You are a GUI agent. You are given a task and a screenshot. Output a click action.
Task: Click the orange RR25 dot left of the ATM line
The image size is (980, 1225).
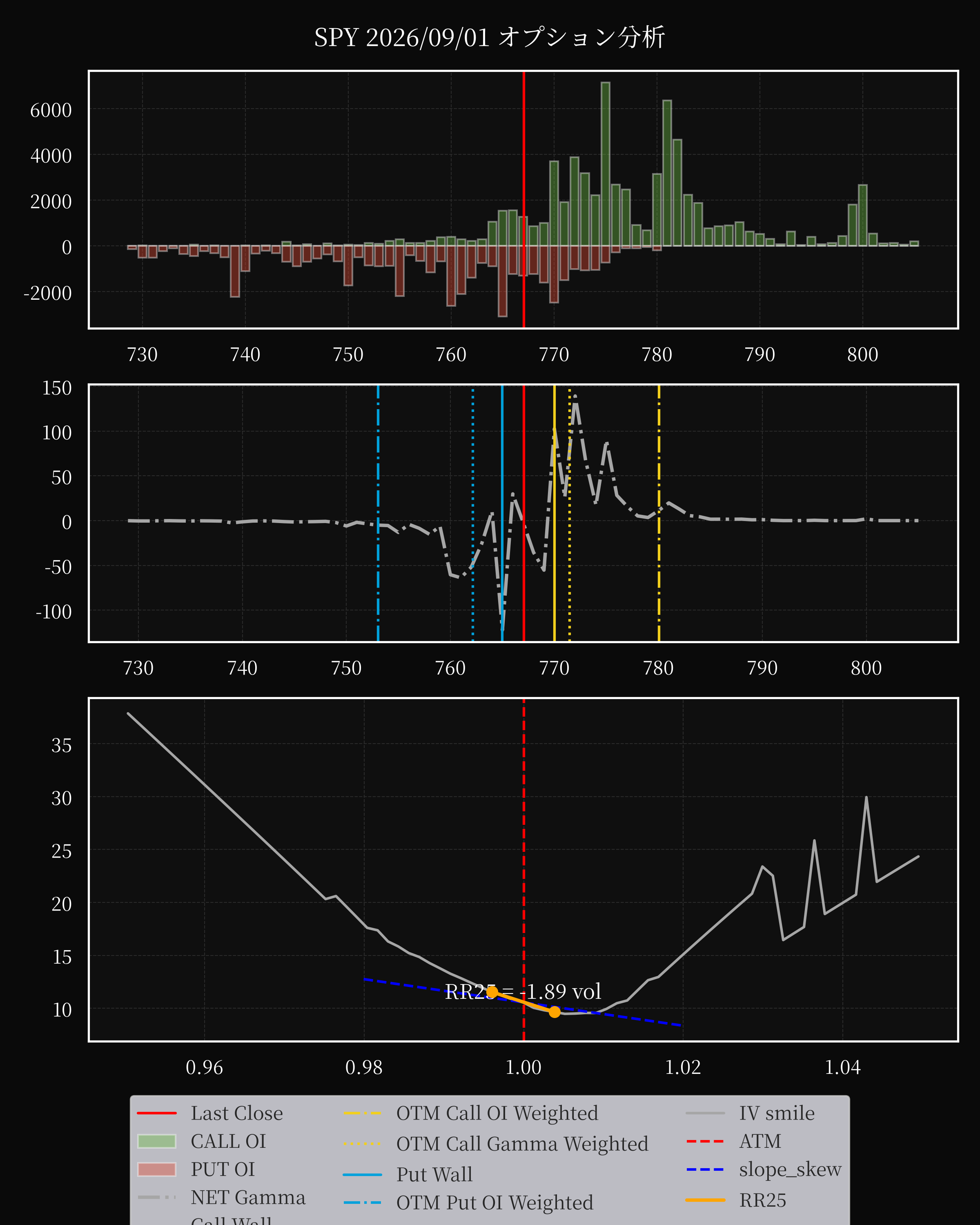tap(492, 991)
